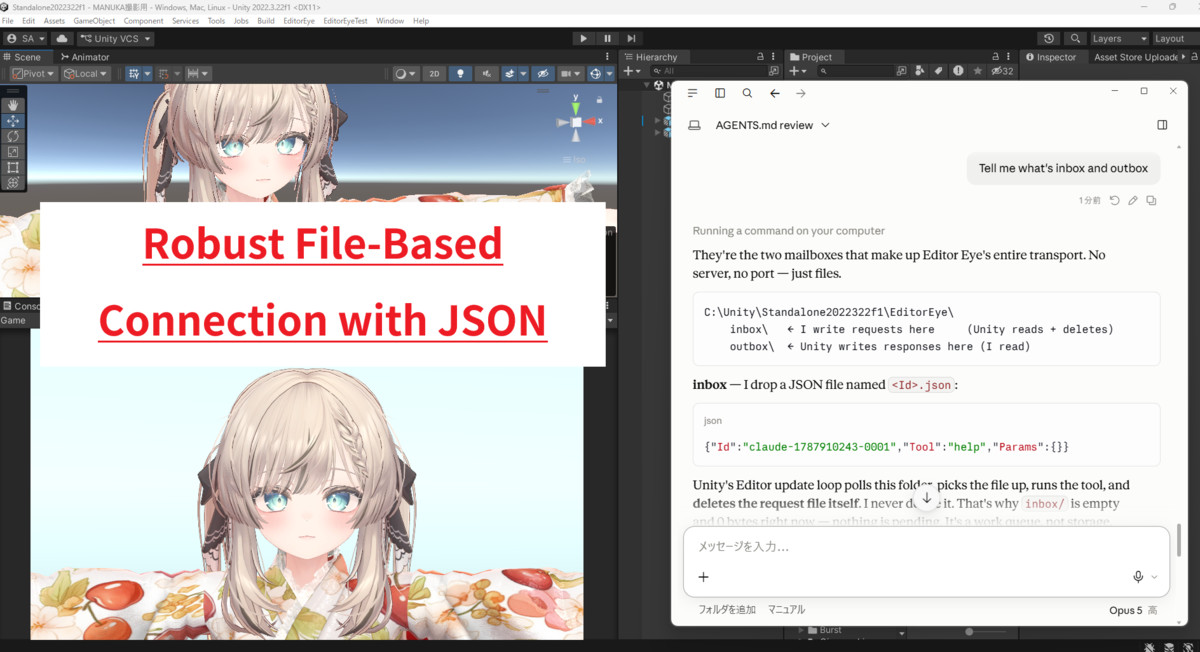Open Undo History in Unity toolbar
Viewport: 1200px width, 652px height.
pos(1048,38)
